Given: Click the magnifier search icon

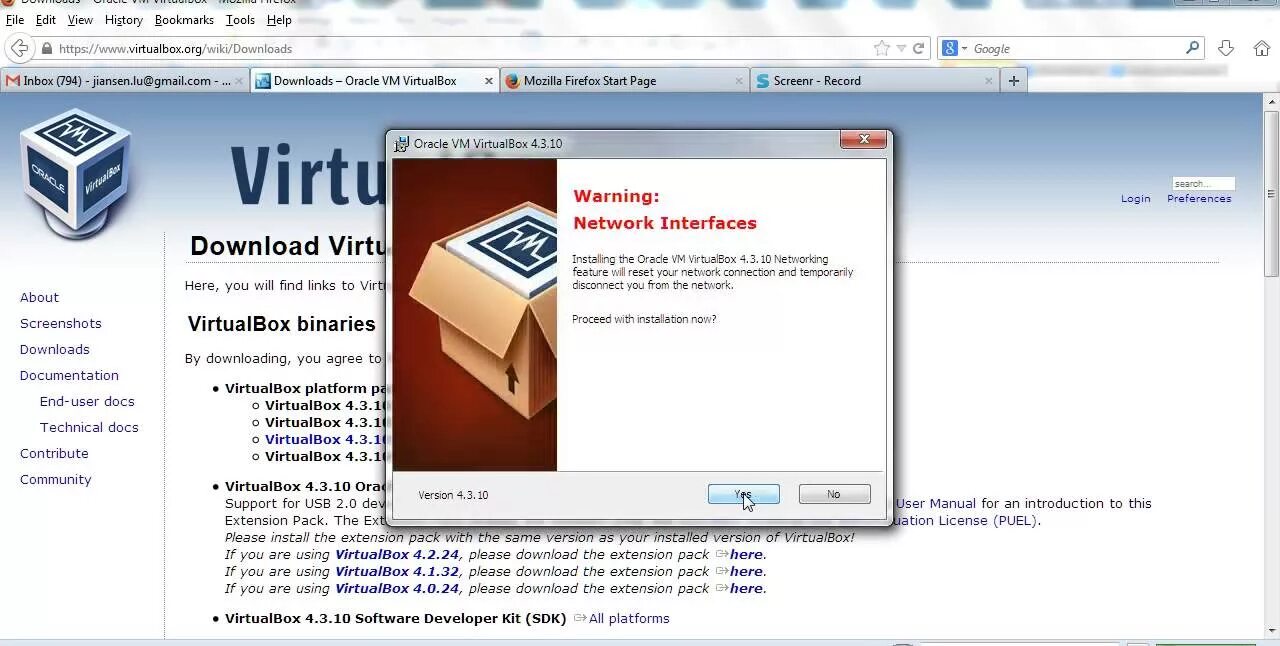Looking at the screenshot, I should point(1192,47).
